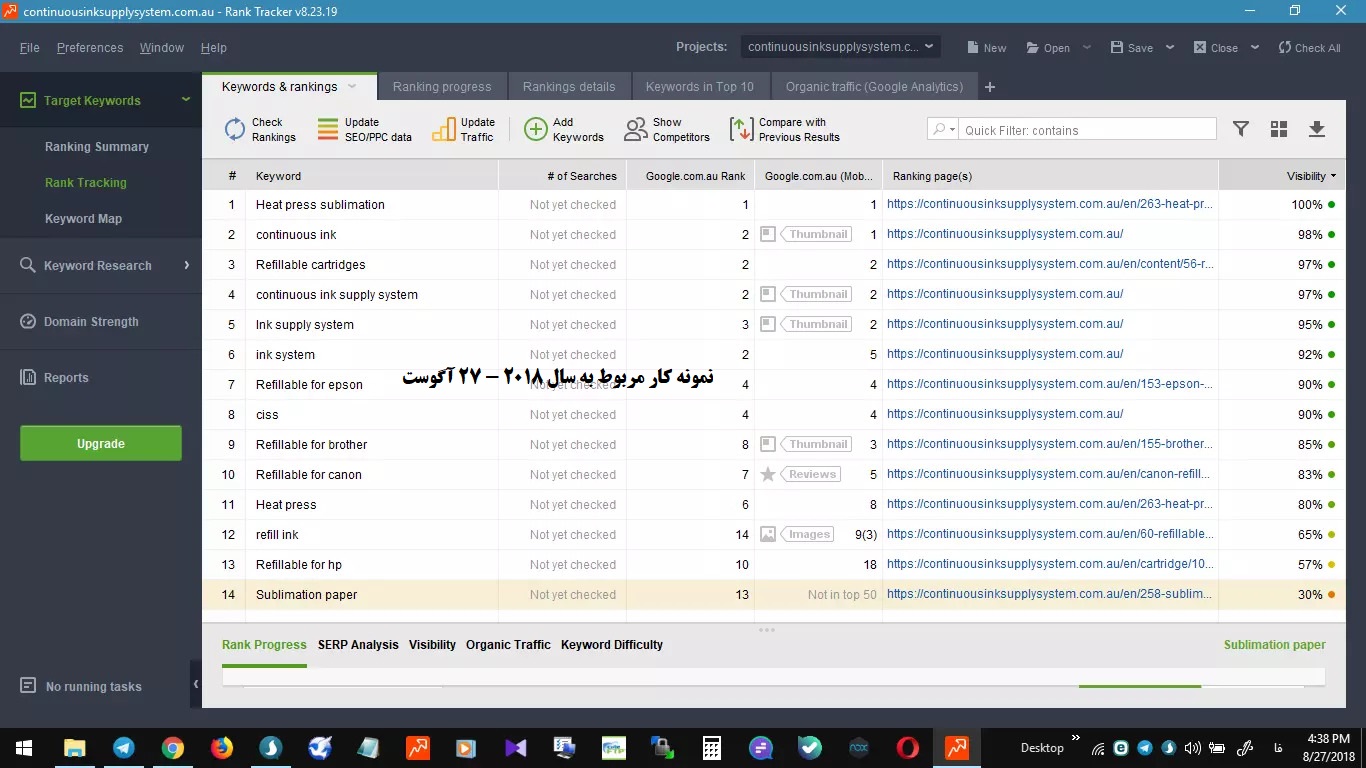The height and width of the screenshot is (768, 1366).
Task: Open Opera browser from the taskbar
Action: point(908,747)
